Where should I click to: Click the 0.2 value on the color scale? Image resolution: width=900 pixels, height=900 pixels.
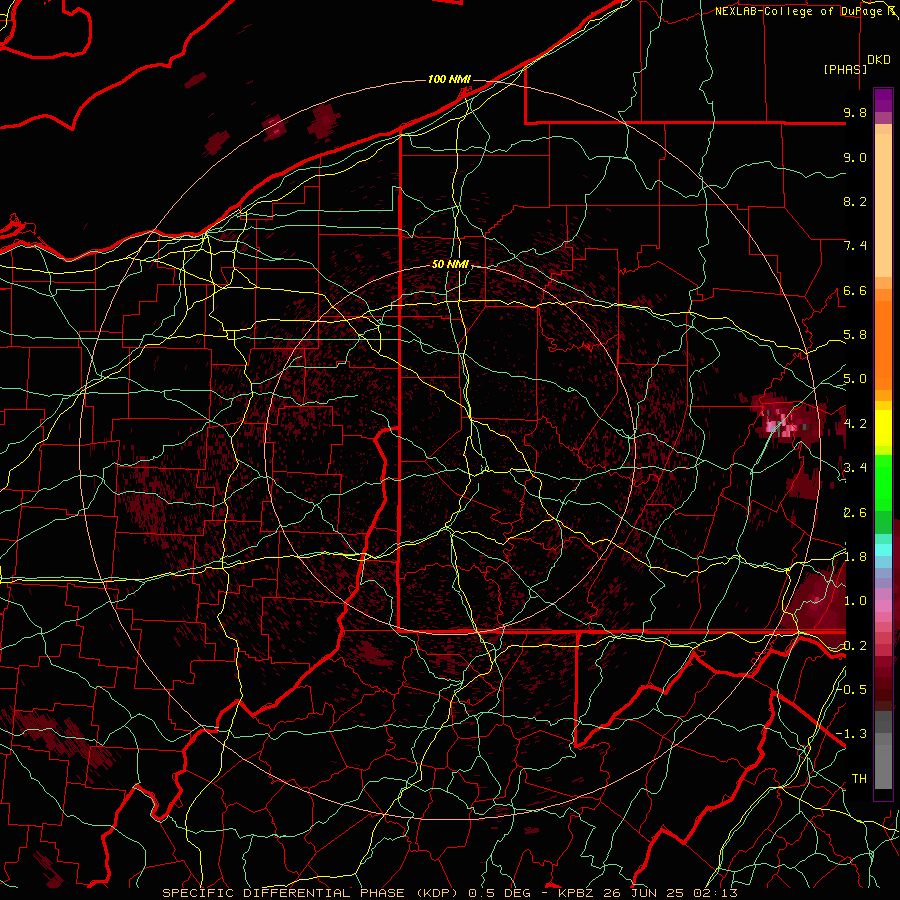pos(855,646)
